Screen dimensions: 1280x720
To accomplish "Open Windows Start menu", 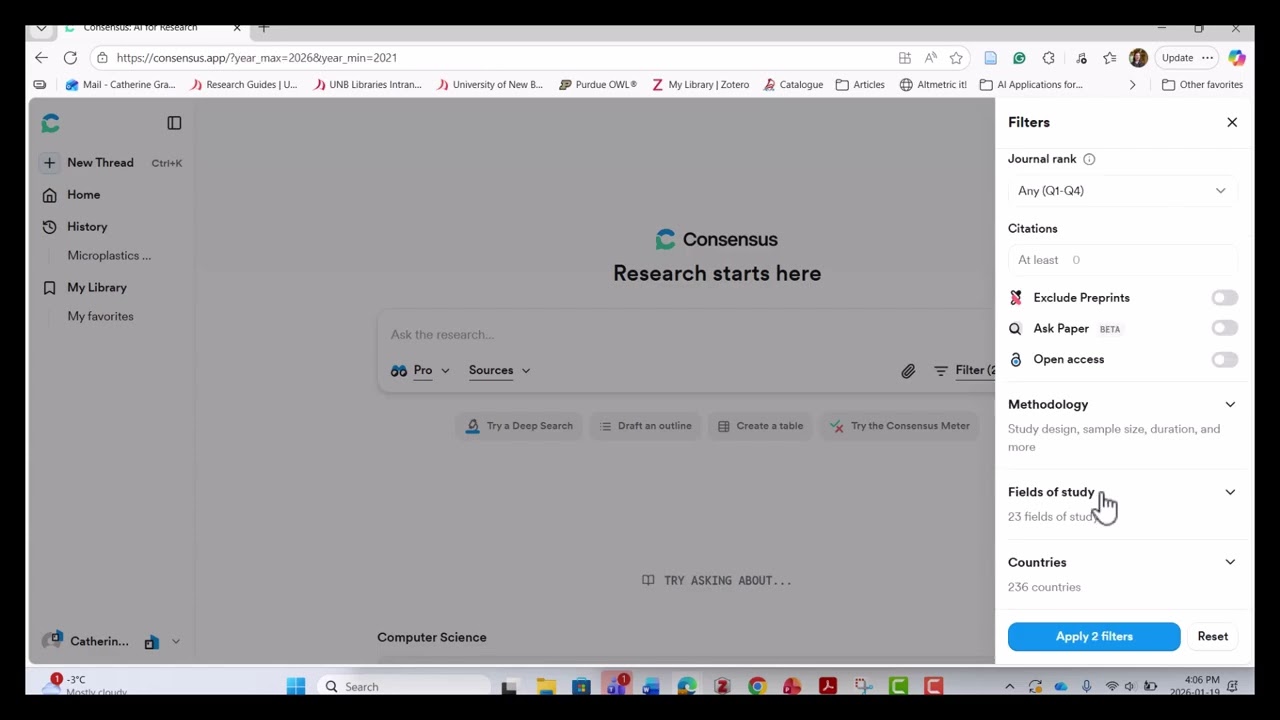I will pyautogui.click(x=296, y=686).
